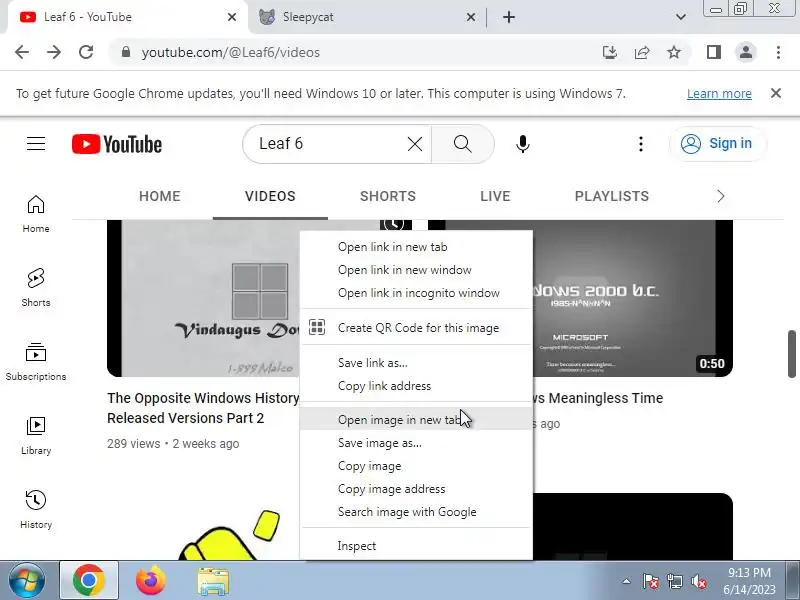Choose Open link in new tab
The height and width of the screenshot is (600, 800).
coord(416,247)
